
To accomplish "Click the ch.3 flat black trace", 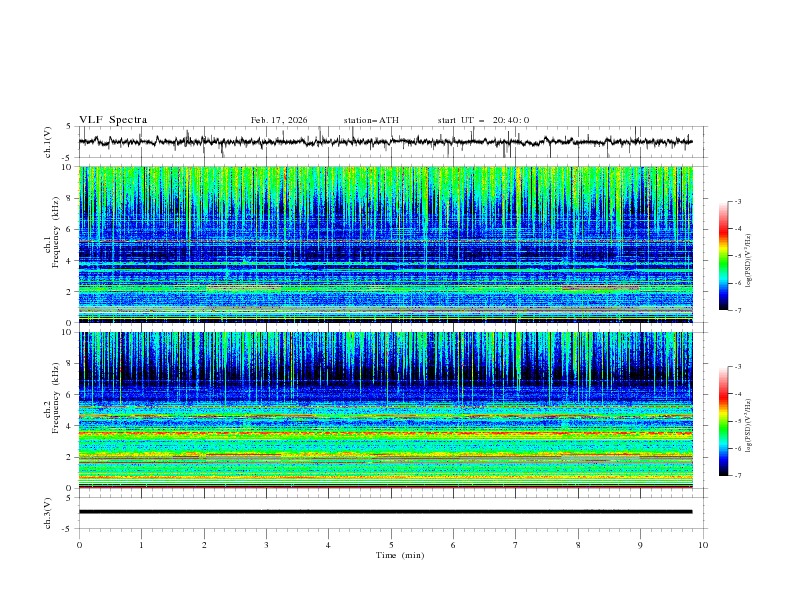I will 385,512.
